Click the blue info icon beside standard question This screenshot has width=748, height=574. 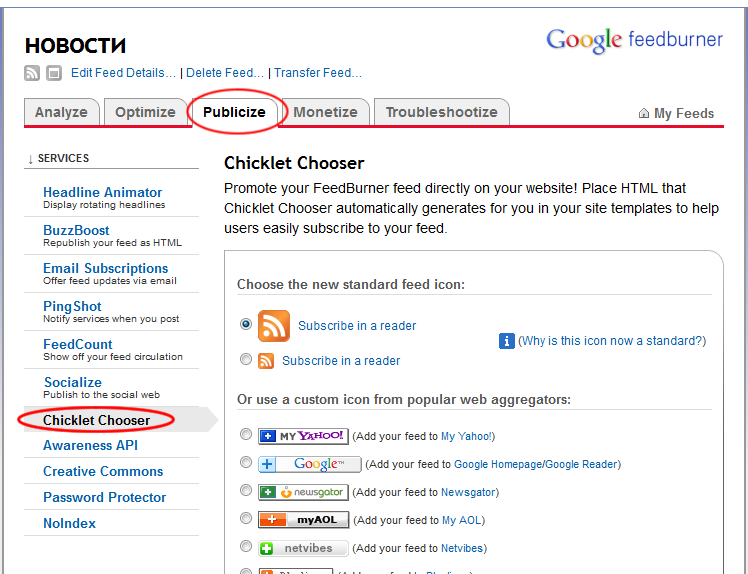pos(507,341)
